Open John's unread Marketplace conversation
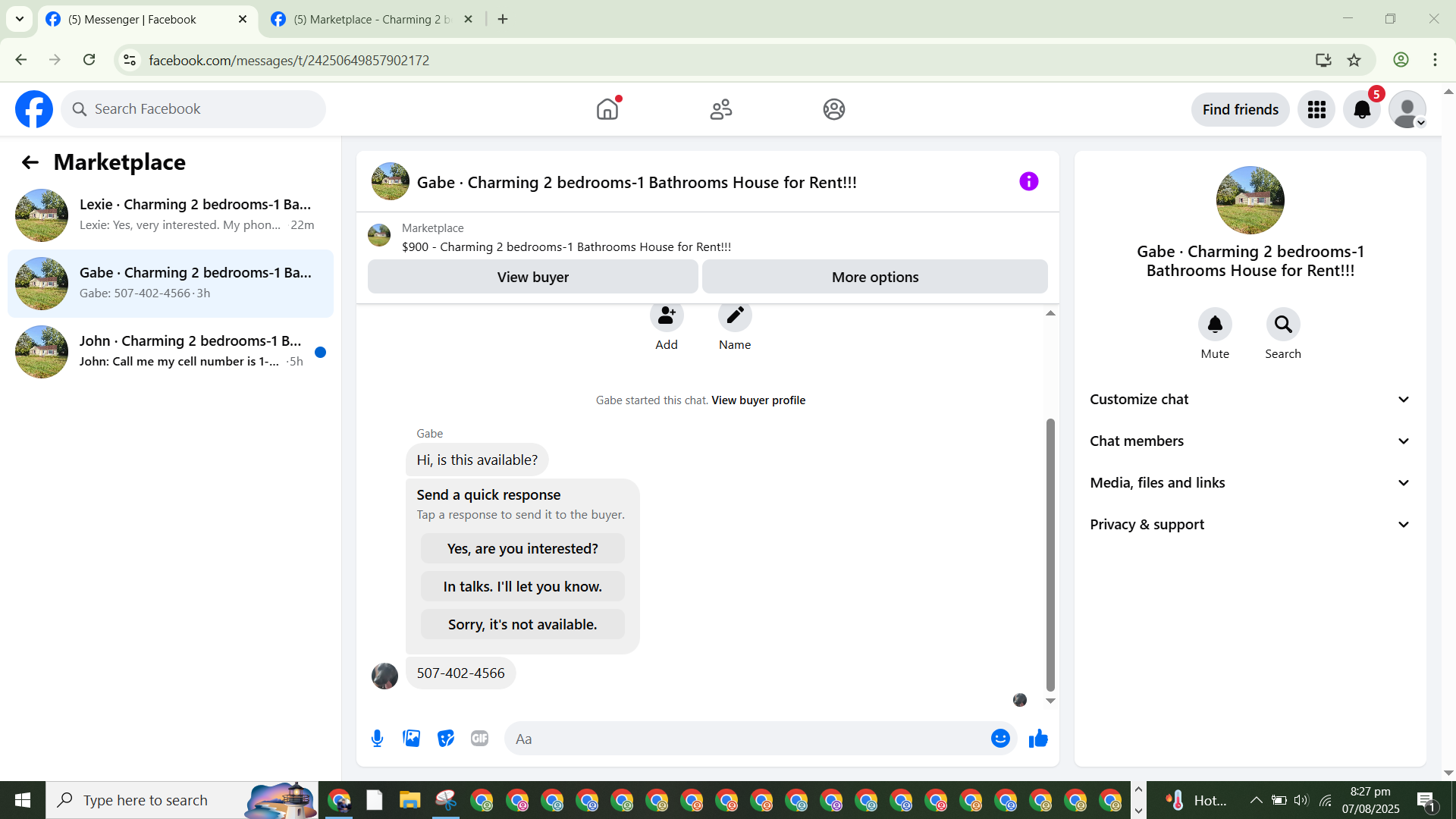1456x819 pixels. [171, 352]
